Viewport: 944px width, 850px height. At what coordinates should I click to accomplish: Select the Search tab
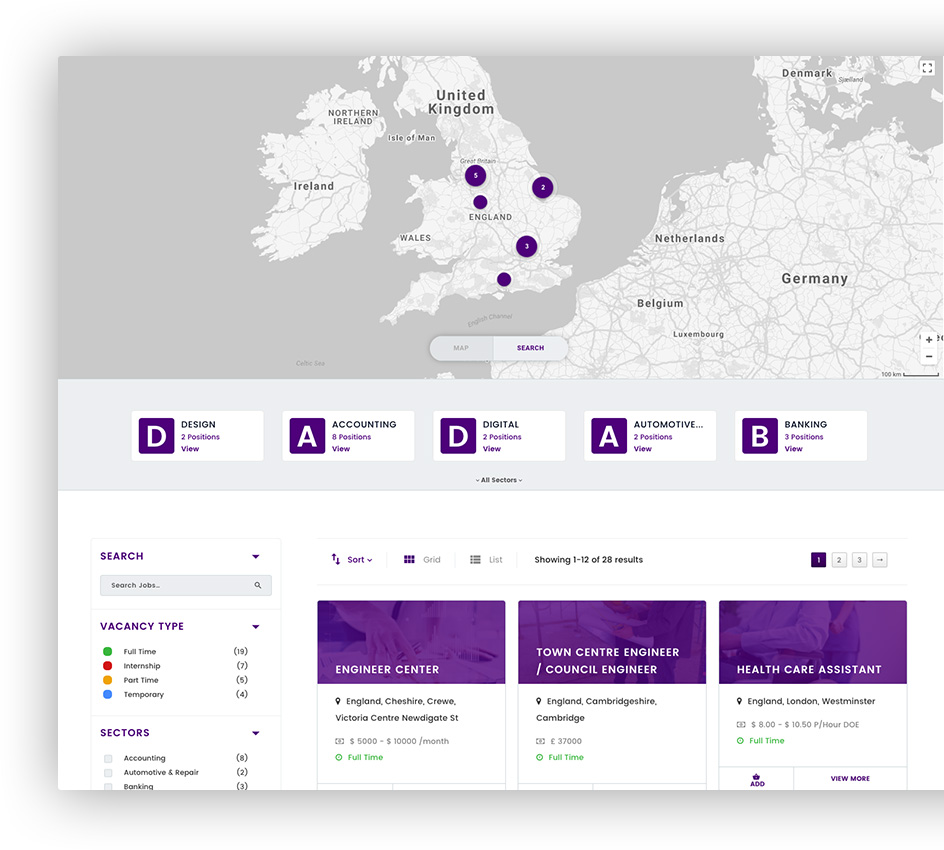click(529, 347)
